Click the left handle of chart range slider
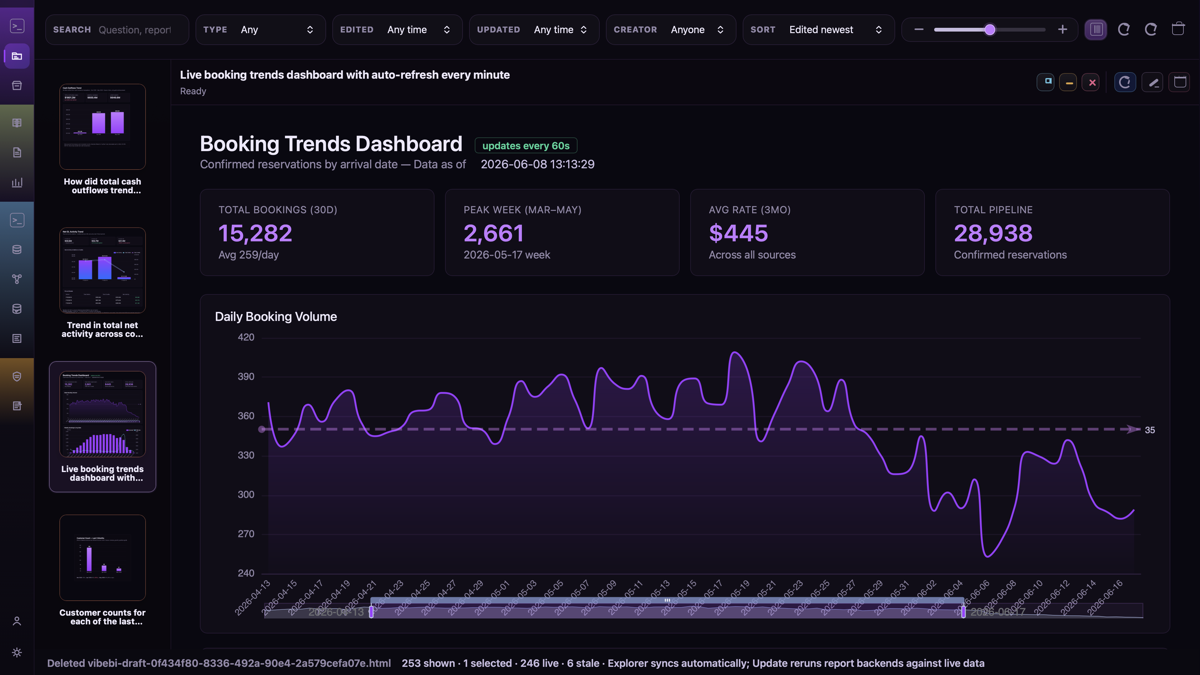 (x=372, y=611)
